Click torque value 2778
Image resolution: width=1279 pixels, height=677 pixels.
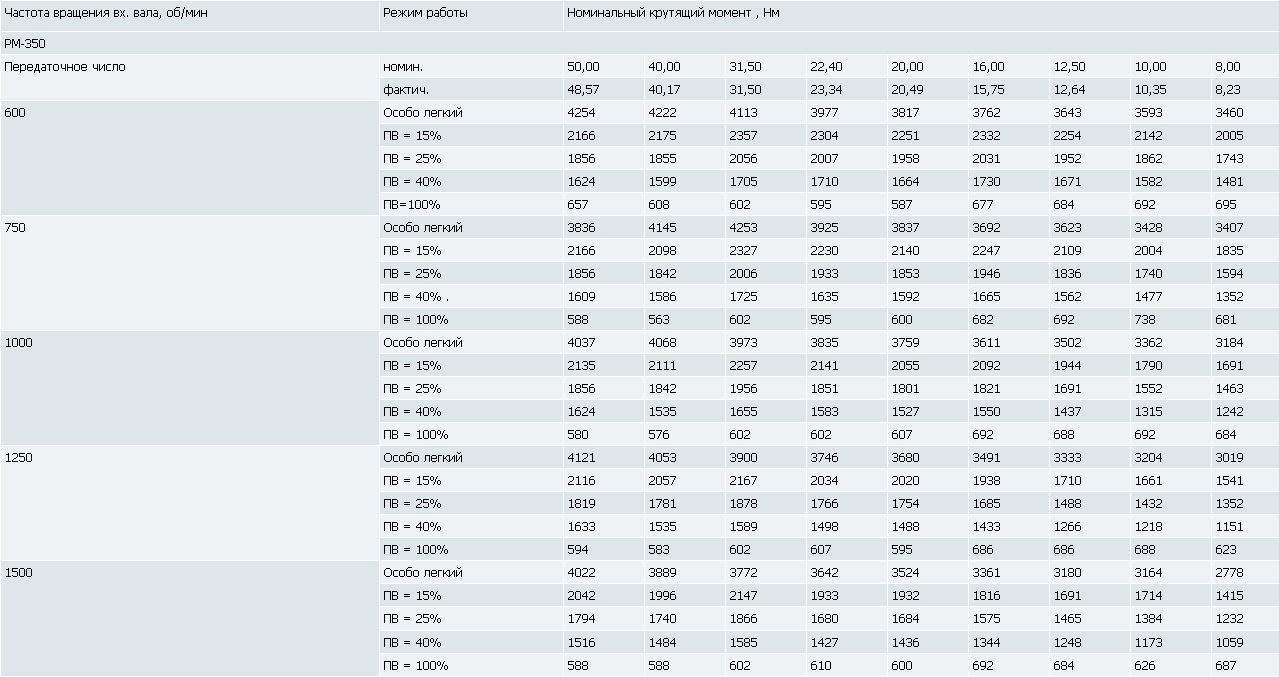[x=1229, y=572]
